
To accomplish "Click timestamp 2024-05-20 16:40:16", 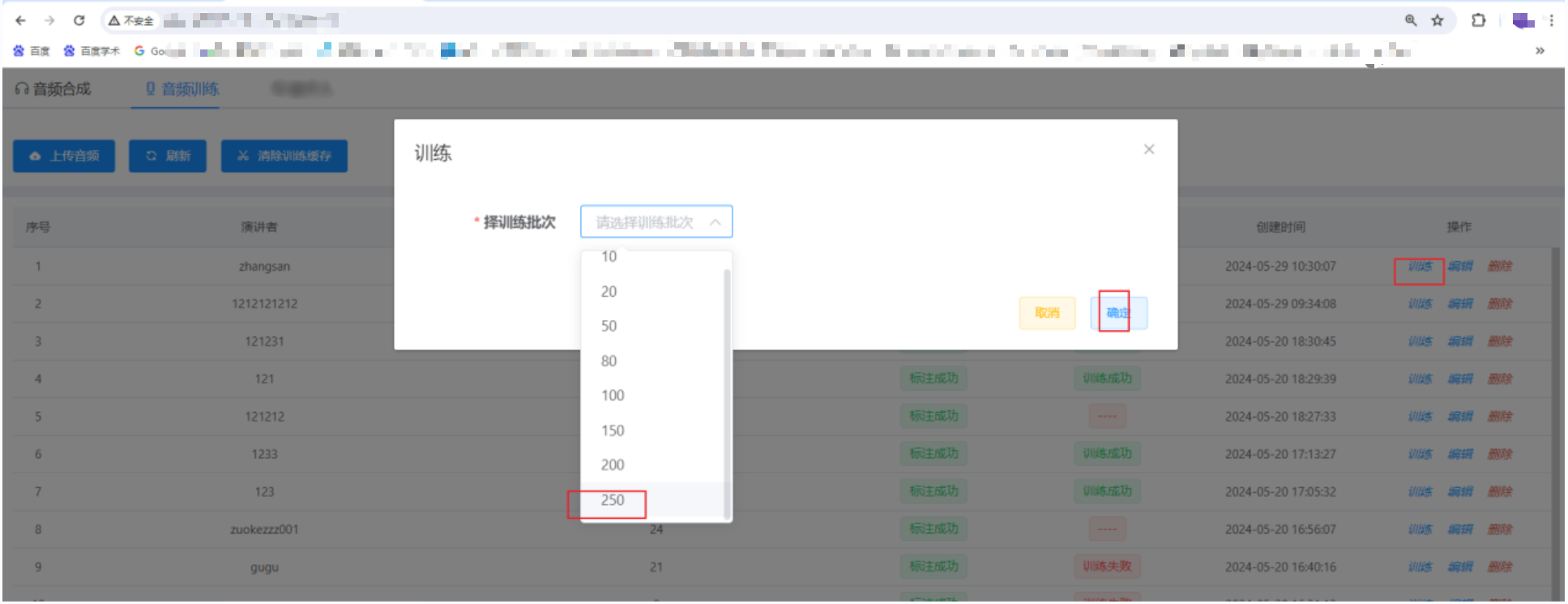I will (x=1280, y=567).
